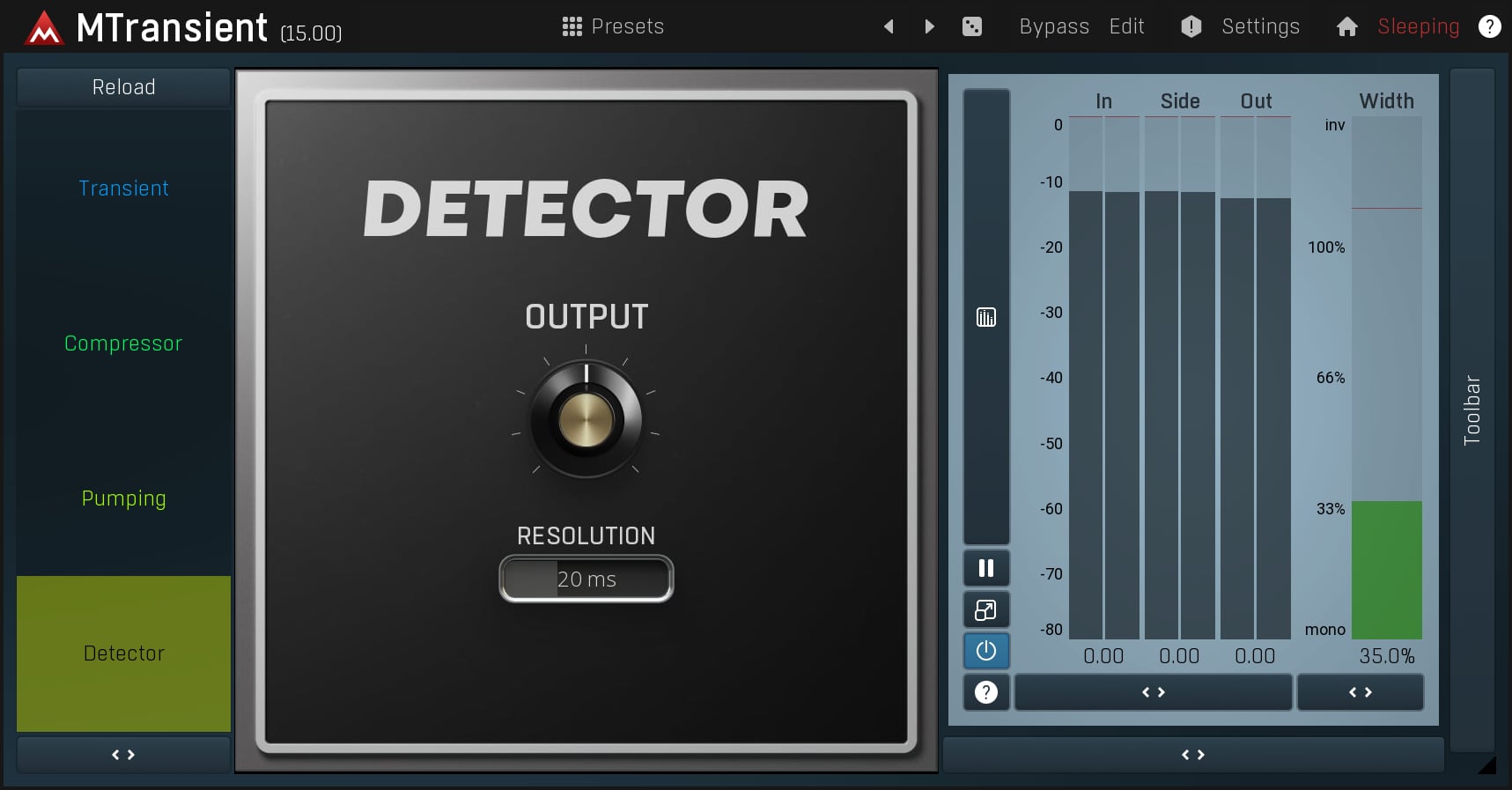Viewport: 1512px width, 790px height.
Task: Toggle the meters power button
Action: 986,651
